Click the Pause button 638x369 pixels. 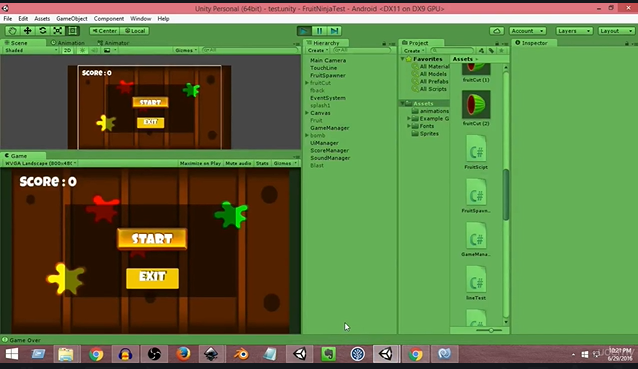click(319, 31)
